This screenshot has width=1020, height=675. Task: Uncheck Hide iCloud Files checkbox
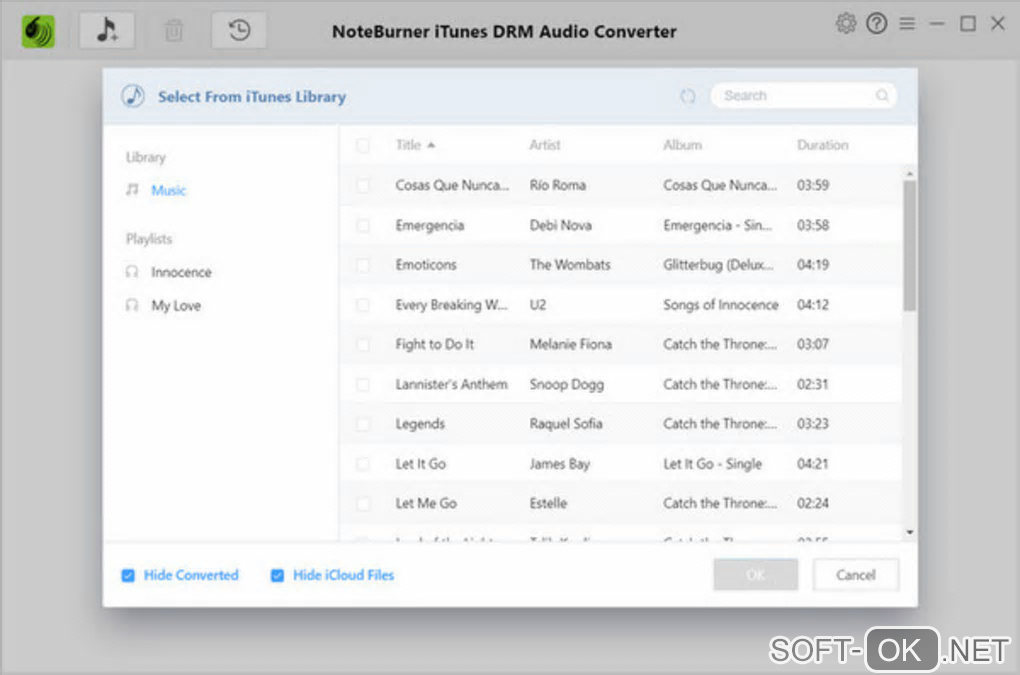point(277,576)
